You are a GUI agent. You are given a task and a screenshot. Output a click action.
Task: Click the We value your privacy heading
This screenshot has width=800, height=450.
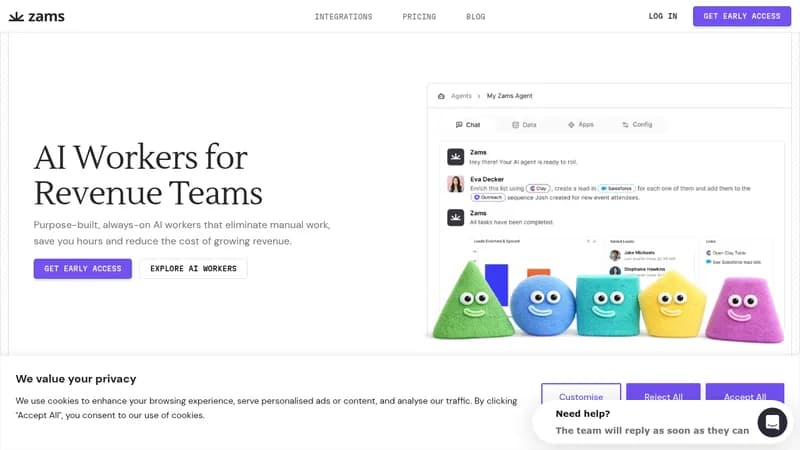tap(76, 379)
